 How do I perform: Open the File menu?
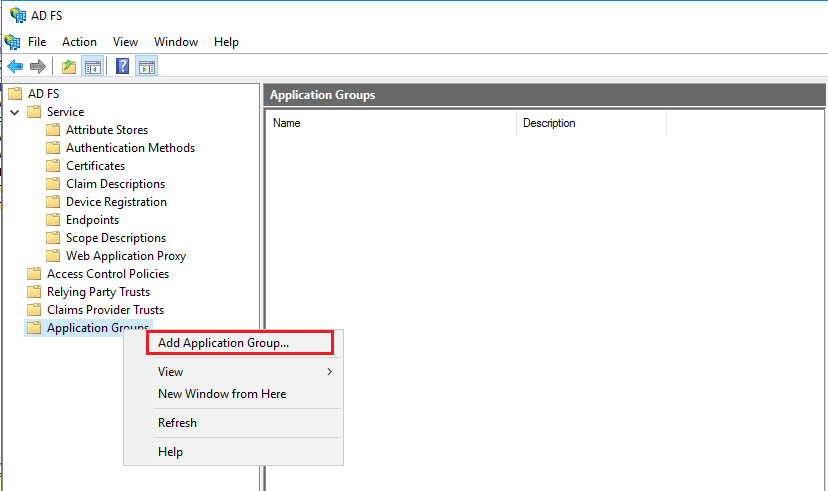(37, 42)
